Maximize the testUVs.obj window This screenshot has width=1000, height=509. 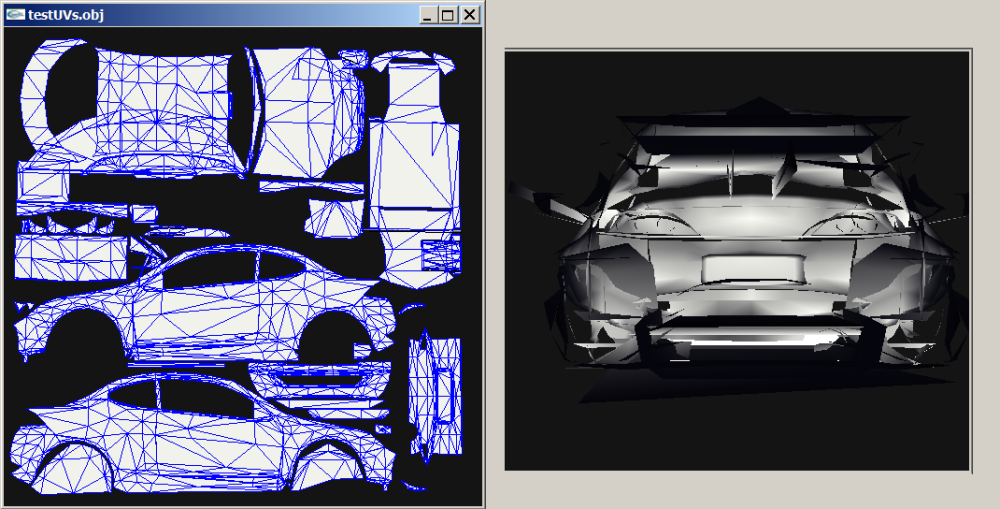point(448,15)
